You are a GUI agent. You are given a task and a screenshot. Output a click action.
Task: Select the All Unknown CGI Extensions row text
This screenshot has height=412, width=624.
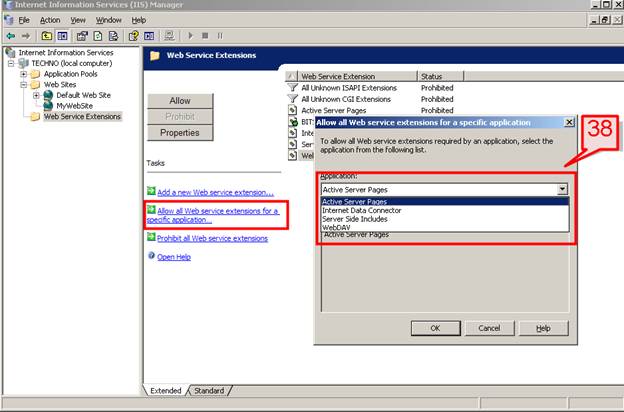(346, 99)
